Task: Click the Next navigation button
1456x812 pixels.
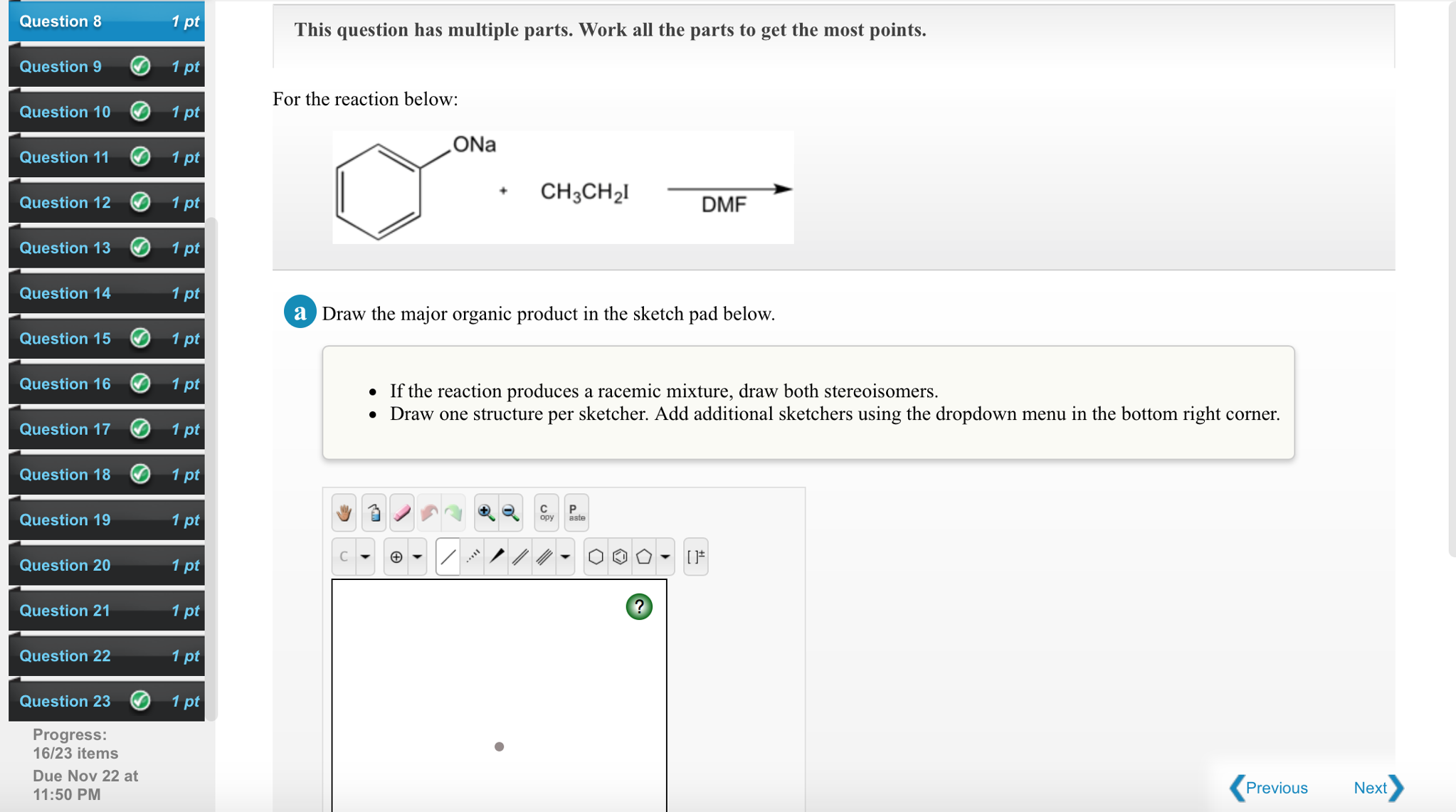Action: click(1370, 788)
